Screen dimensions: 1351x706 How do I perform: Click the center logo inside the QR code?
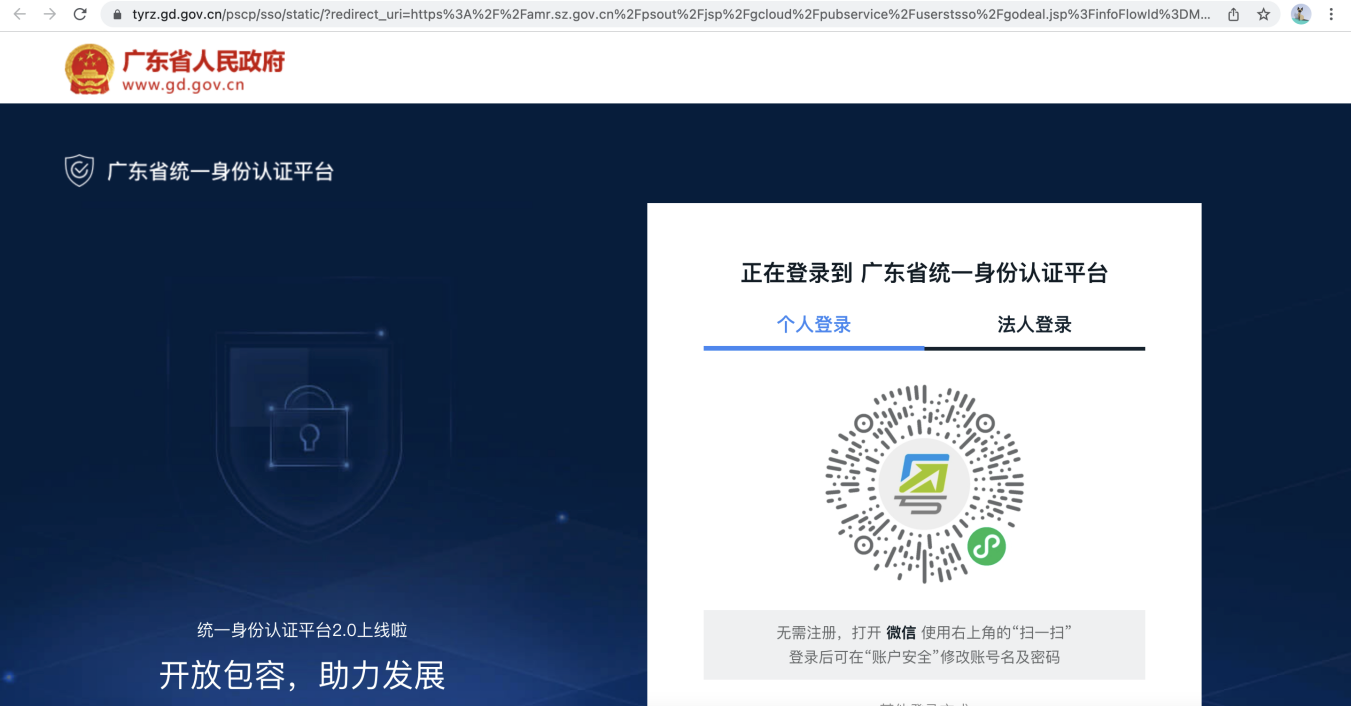tap(924, 484)
